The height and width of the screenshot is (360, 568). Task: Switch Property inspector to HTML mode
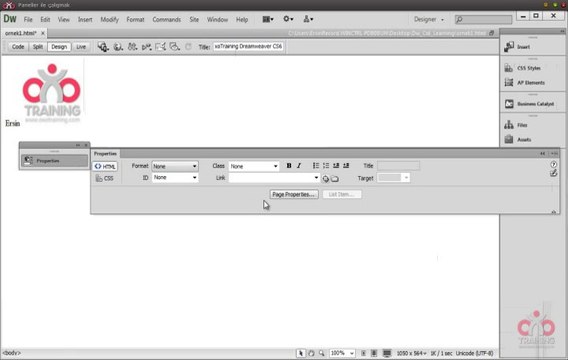coord(105,166)
